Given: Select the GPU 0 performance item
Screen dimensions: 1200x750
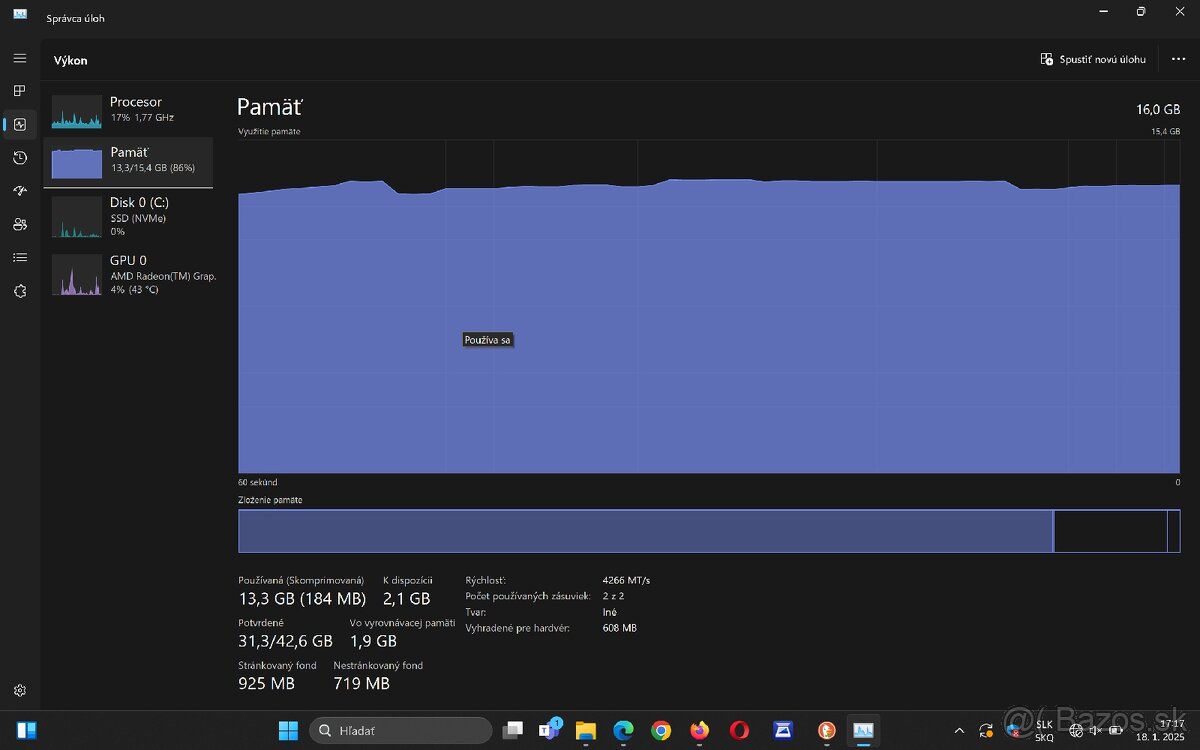Looking at the screenshot, I should pyautogui.click(x=128, y=275).
